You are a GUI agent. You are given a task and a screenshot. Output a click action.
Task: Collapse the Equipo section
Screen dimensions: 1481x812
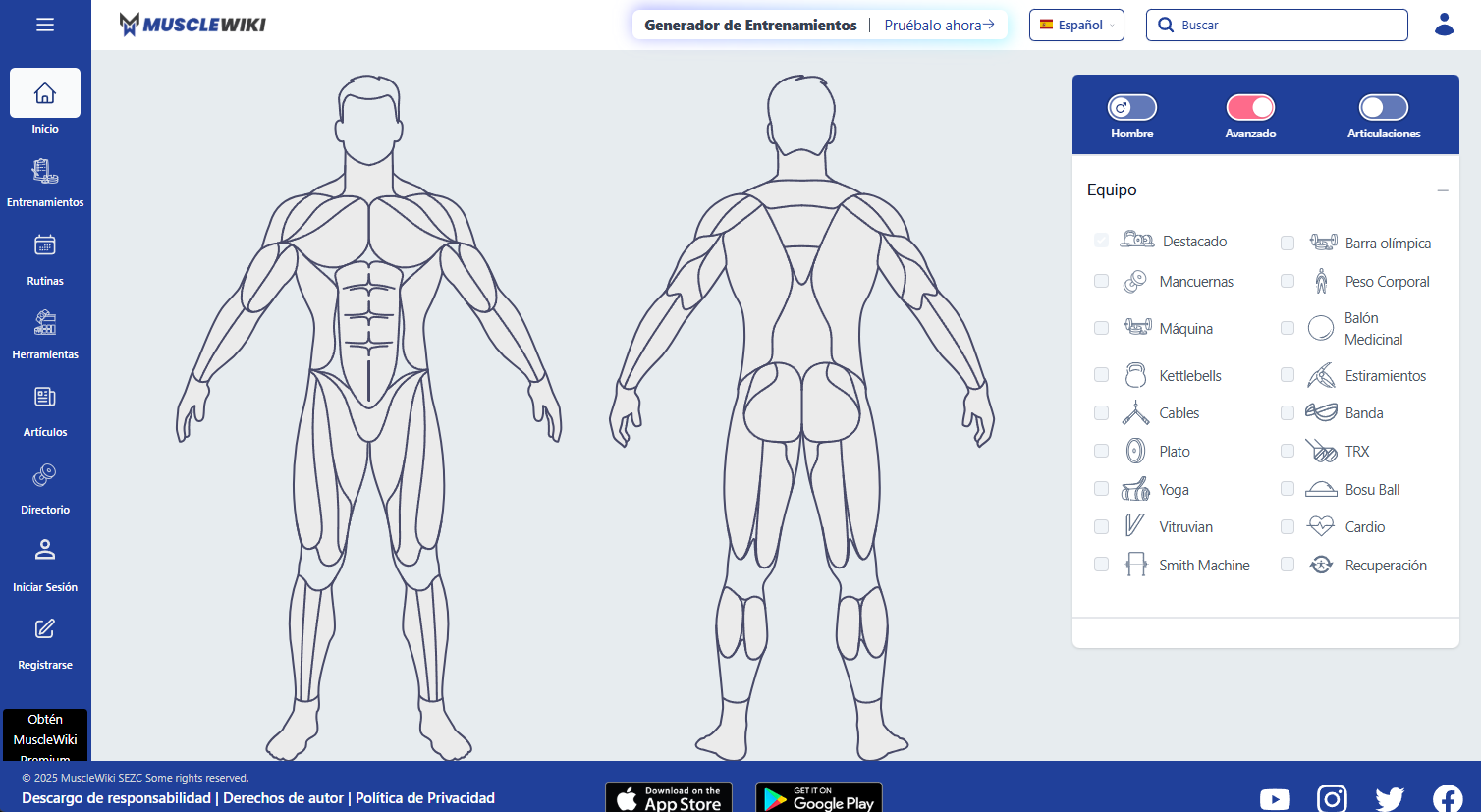(1443, 190)
